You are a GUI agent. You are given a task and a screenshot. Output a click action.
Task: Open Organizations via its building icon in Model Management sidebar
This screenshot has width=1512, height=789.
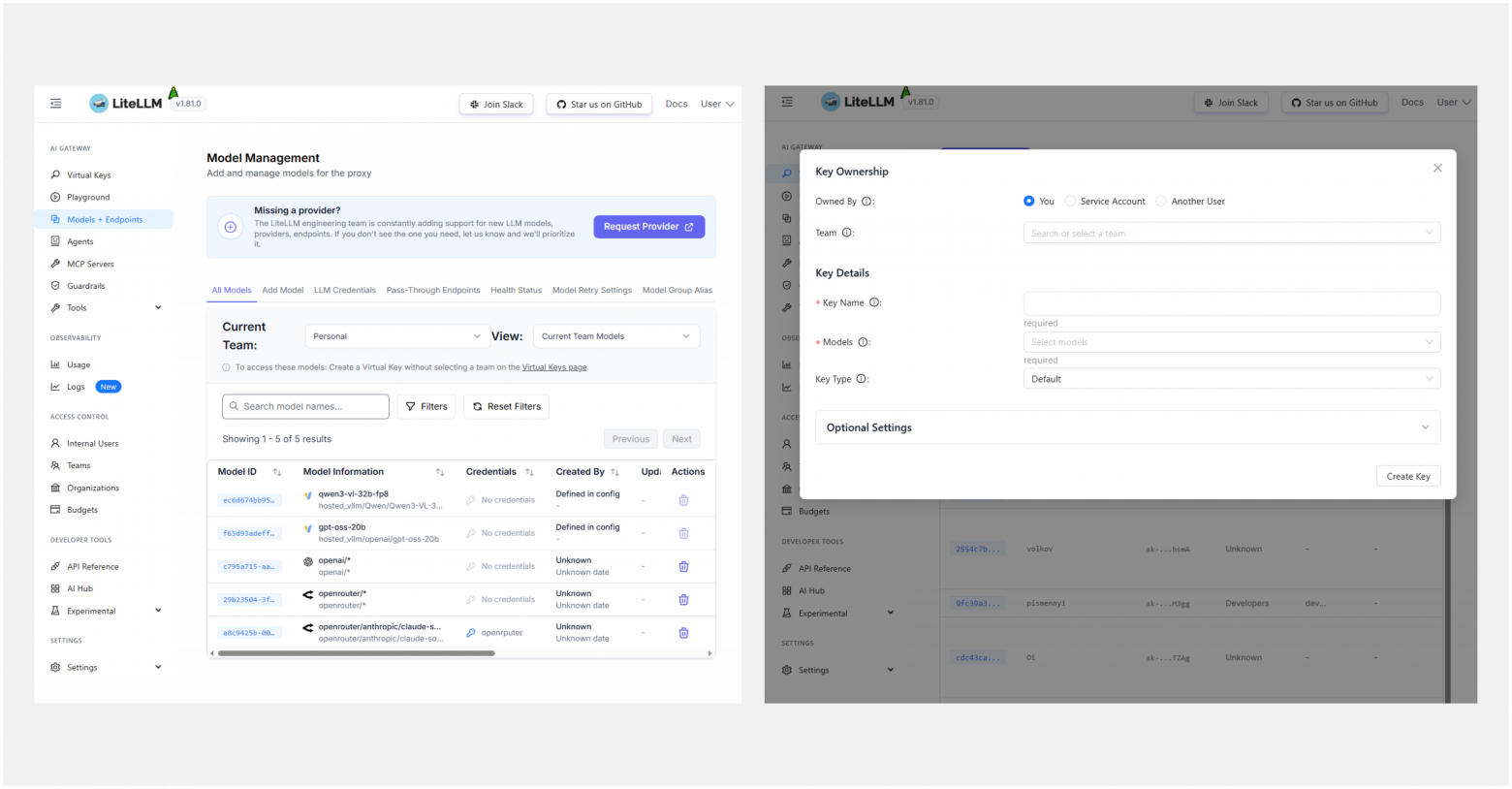pos(55,488)
